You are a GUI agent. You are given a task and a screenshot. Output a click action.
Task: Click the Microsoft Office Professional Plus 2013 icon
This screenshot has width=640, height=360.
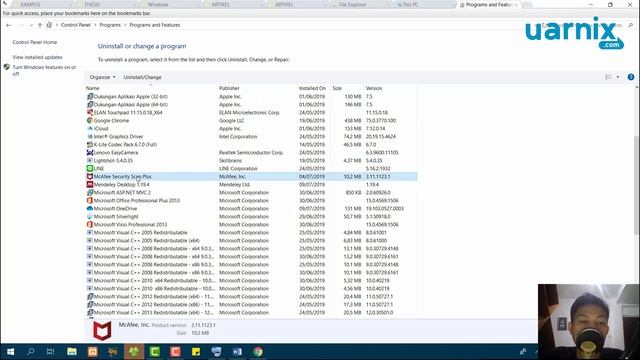coord(90,200)
